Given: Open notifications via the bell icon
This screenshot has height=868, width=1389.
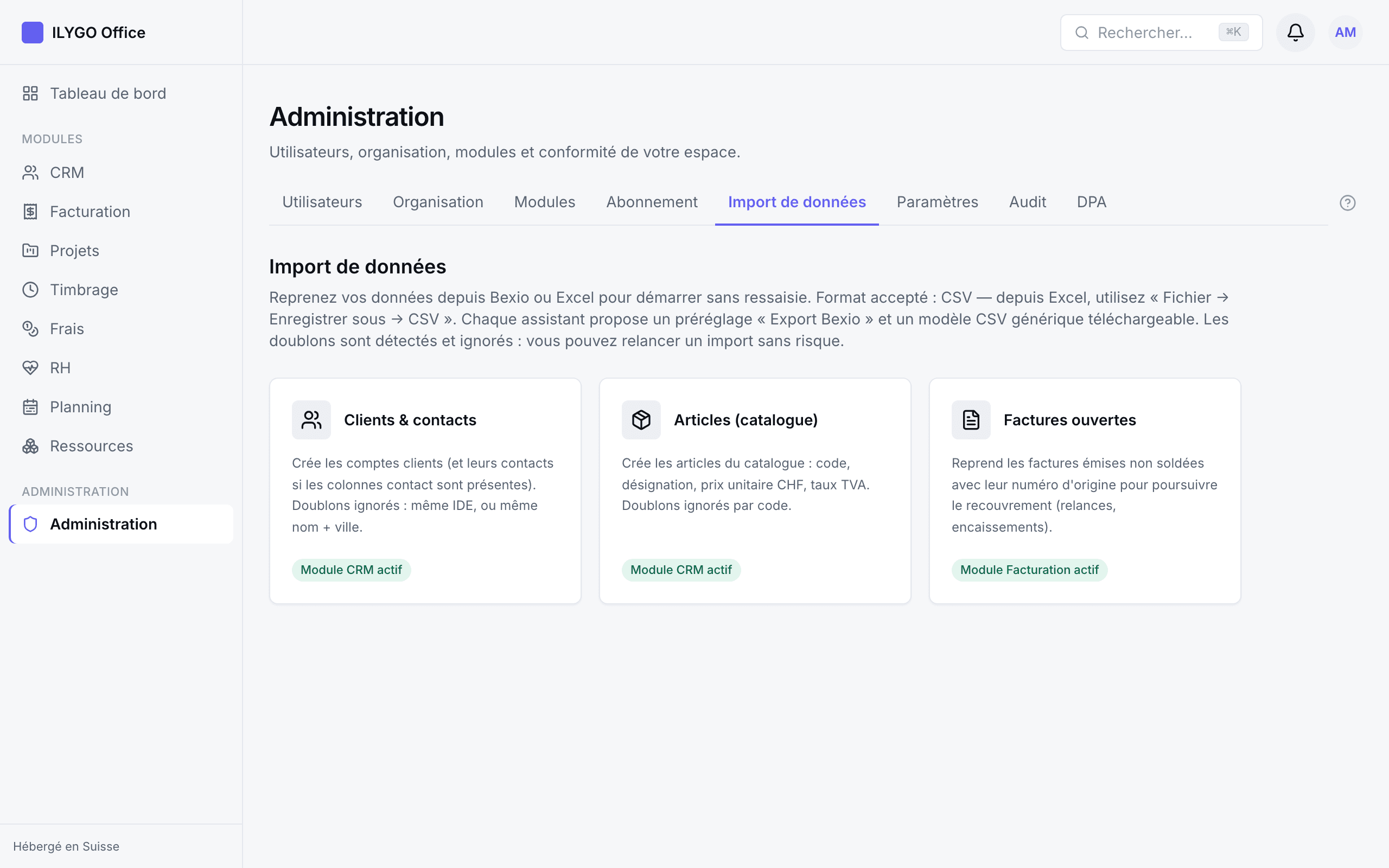Looking at the screenshot, I should [1295, 32].
